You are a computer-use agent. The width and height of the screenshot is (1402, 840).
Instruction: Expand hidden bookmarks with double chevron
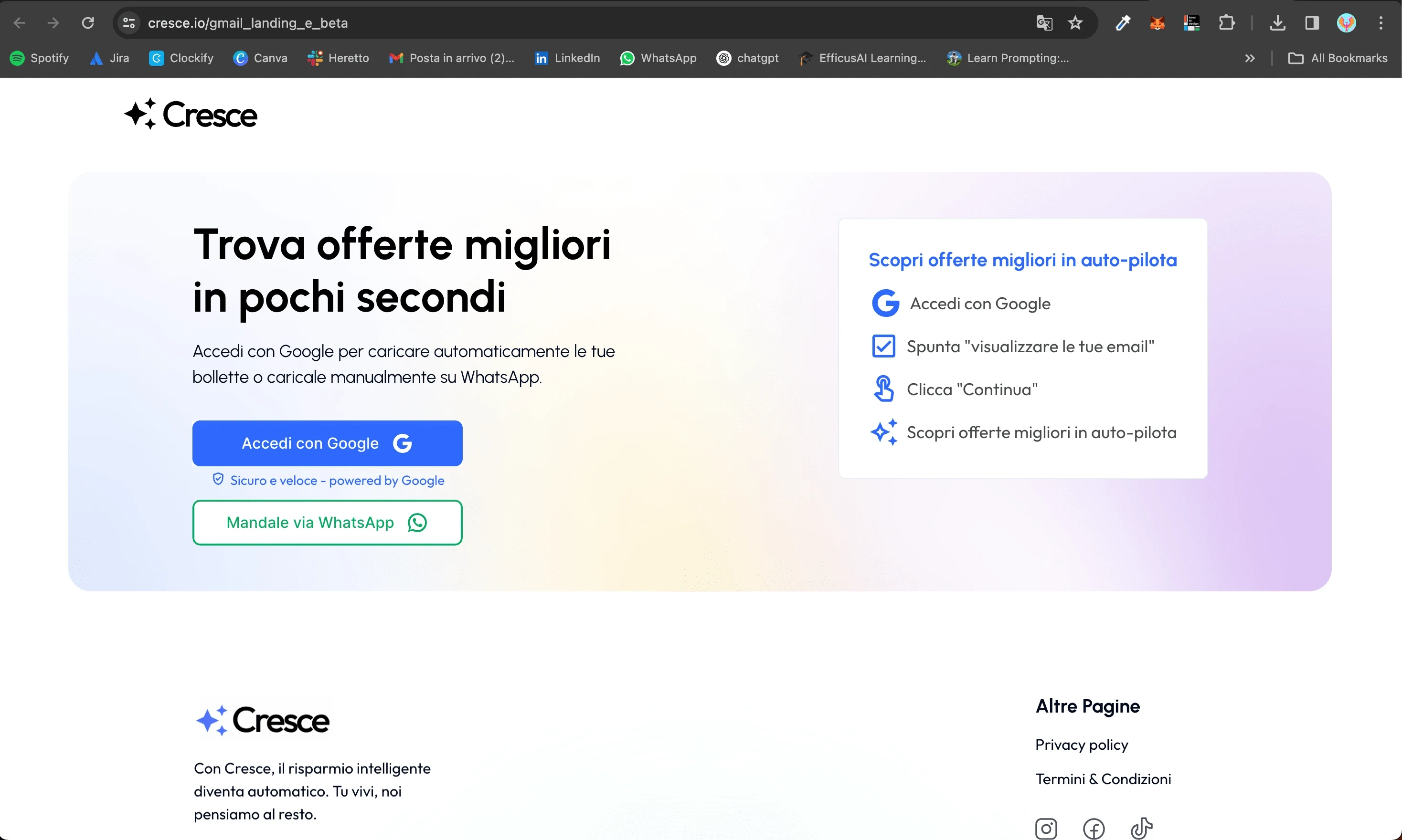1250,58
